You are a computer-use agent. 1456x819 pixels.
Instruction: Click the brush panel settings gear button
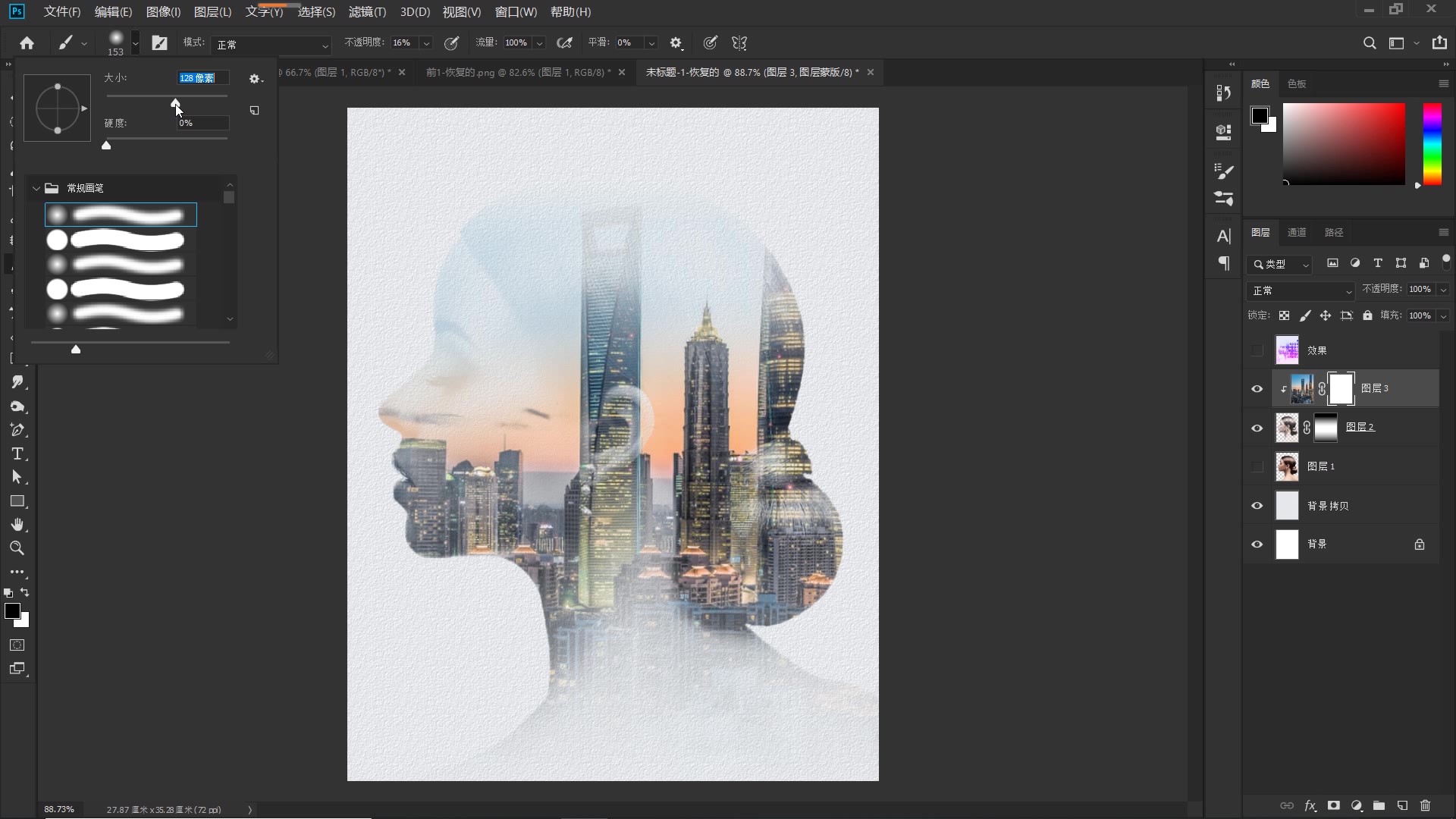[x=255, y=78]
